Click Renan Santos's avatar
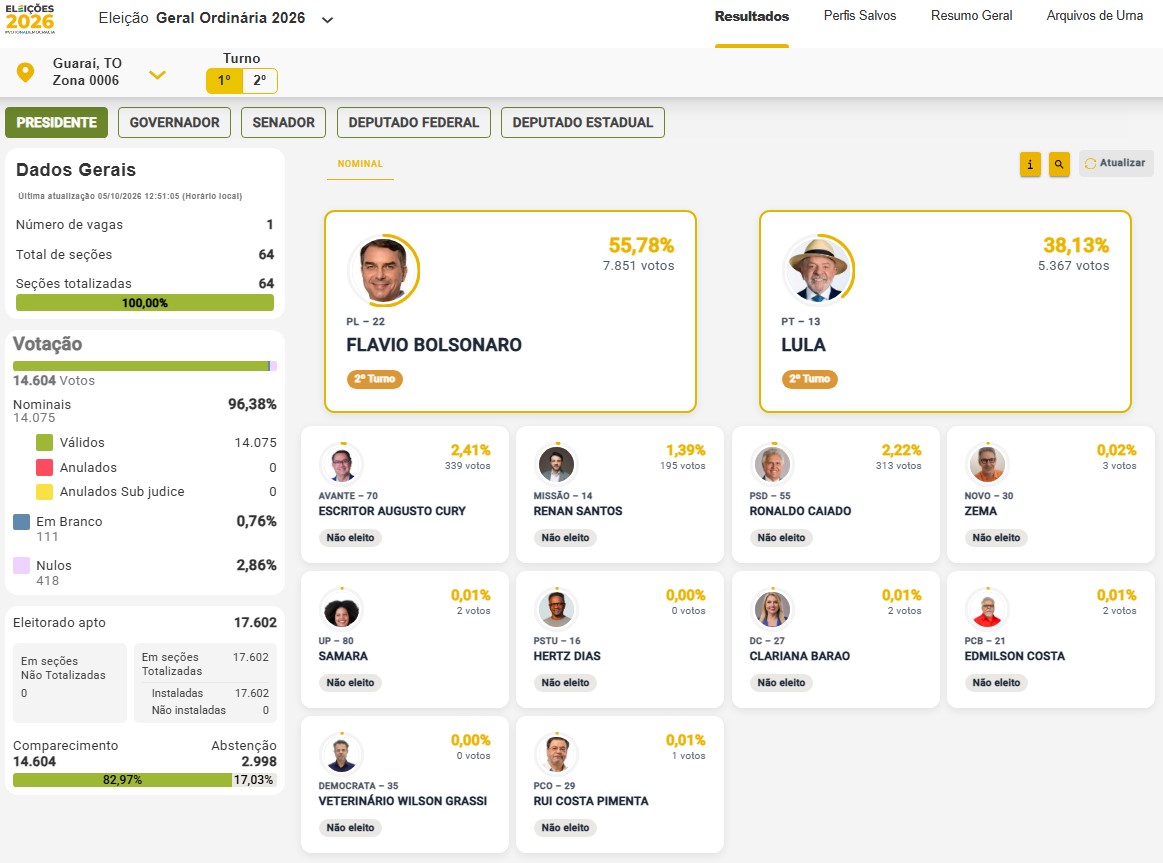 click(x=556, y=465)
